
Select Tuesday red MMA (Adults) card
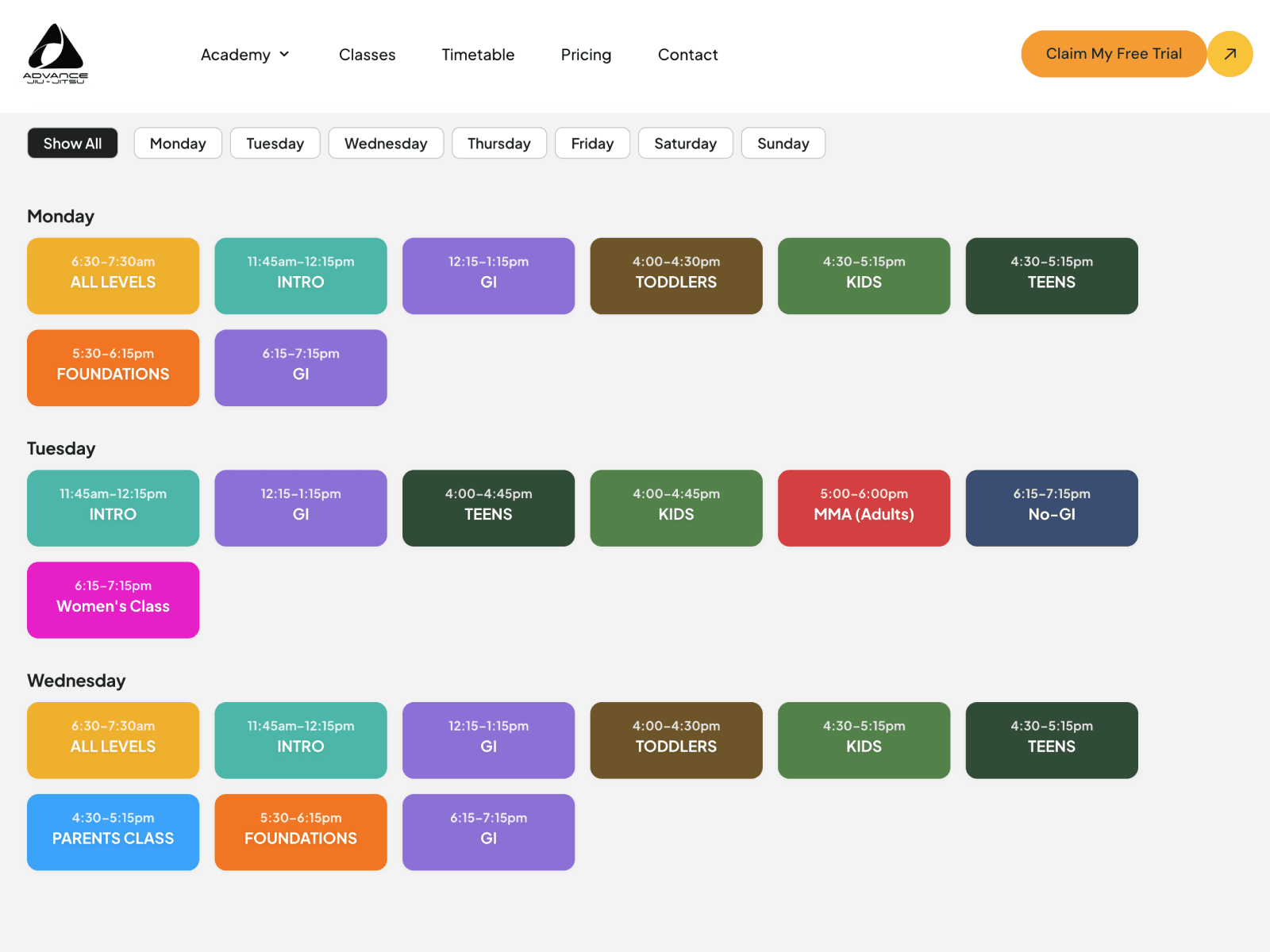coord(864,508)
